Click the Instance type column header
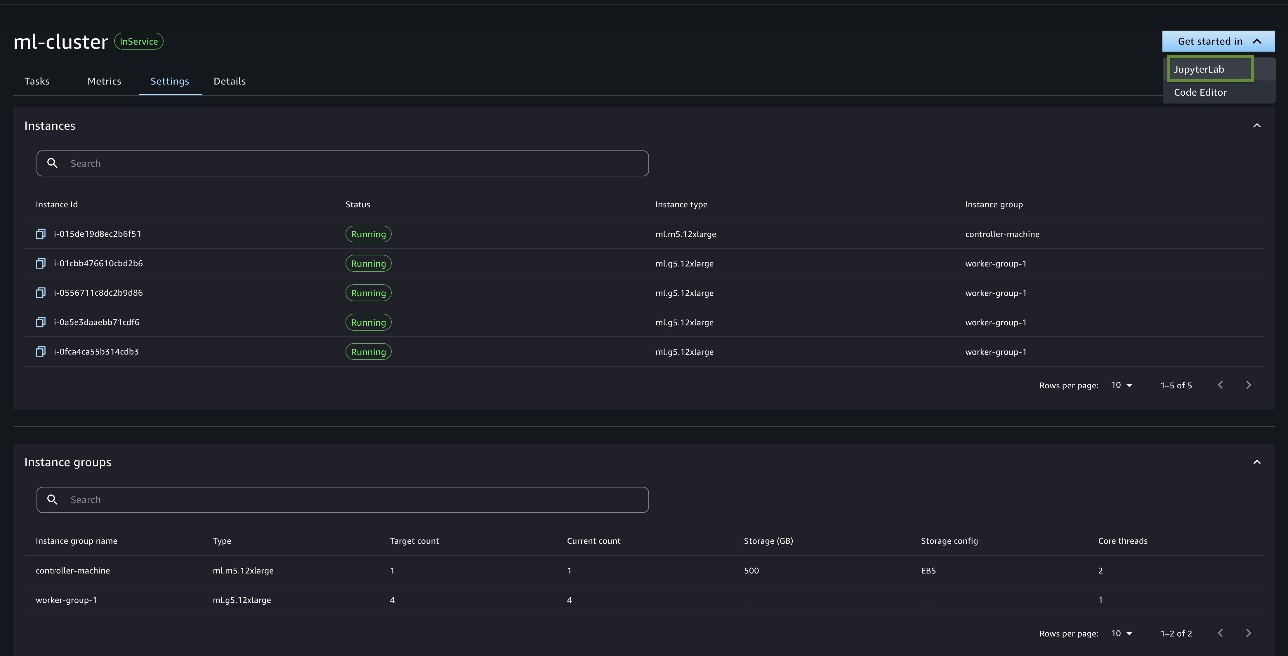Screen dimensions: 1288x656 click(681, 204)
